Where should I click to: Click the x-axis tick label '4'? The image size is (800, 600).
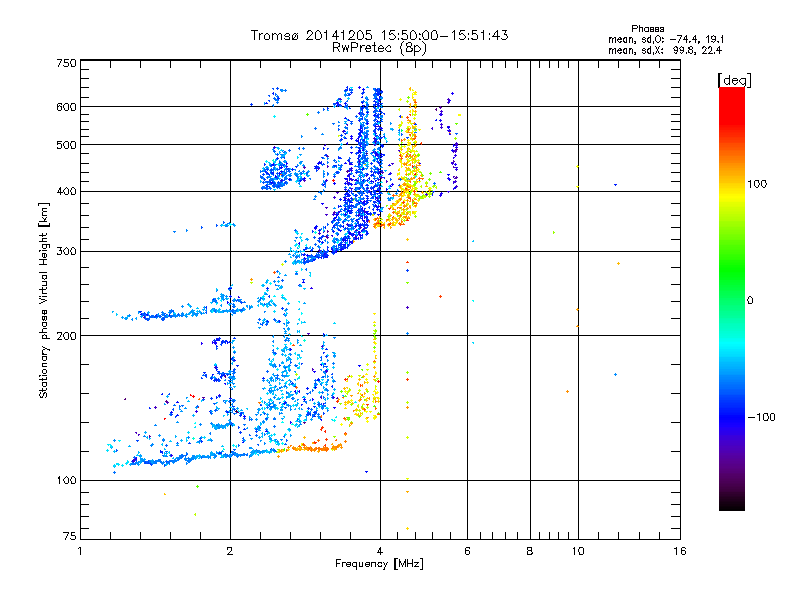[380, 551]
